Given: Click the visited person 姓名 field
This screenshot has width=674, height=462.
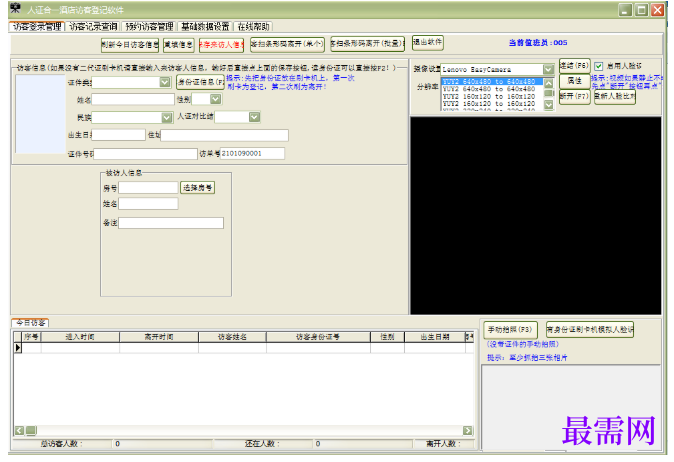Looking at the screenshot, I should pyautogui.click(x=148, y=204).
